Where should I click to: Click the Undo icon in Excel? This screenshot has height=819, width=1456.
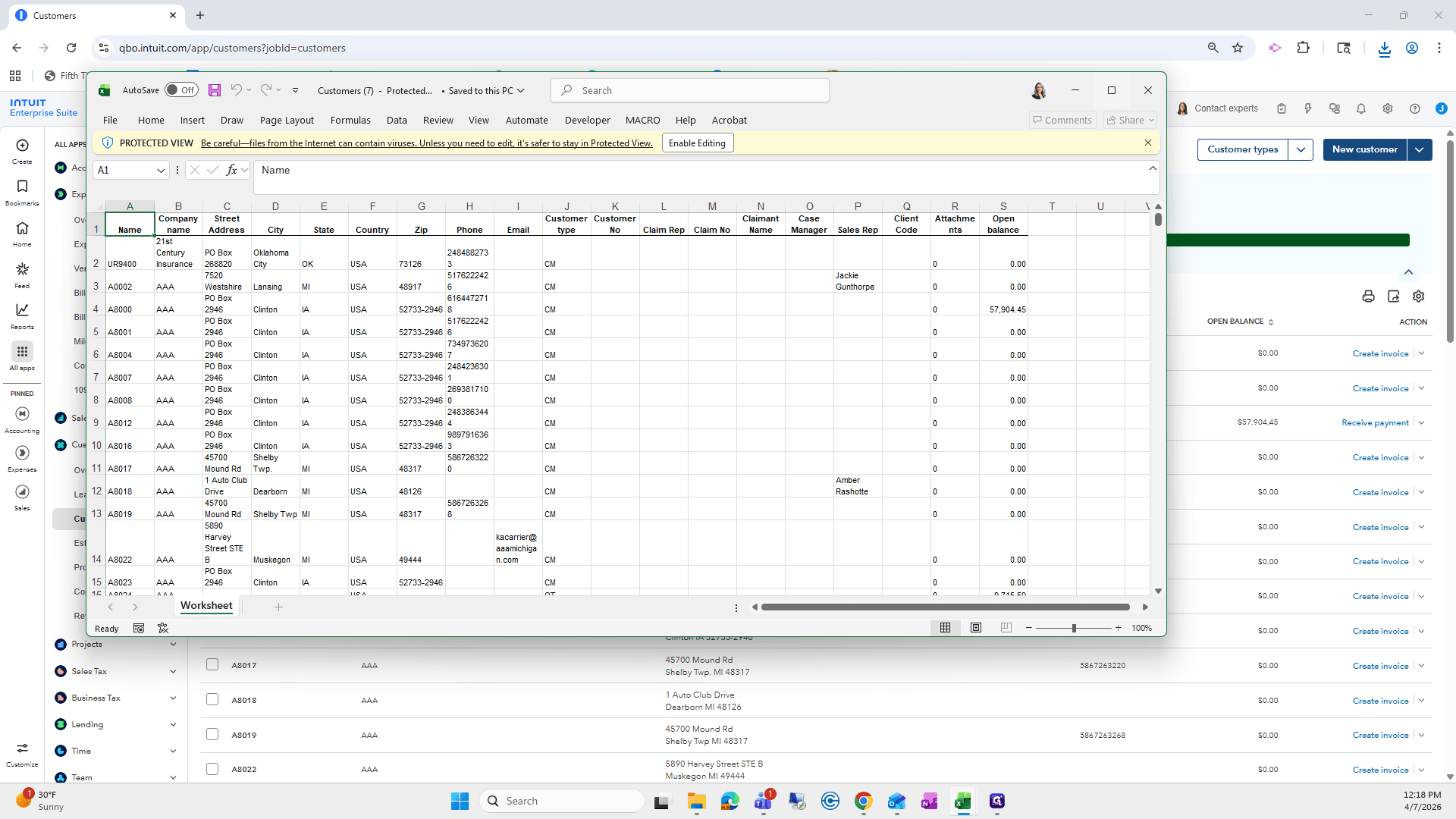(x=237, y=90)
